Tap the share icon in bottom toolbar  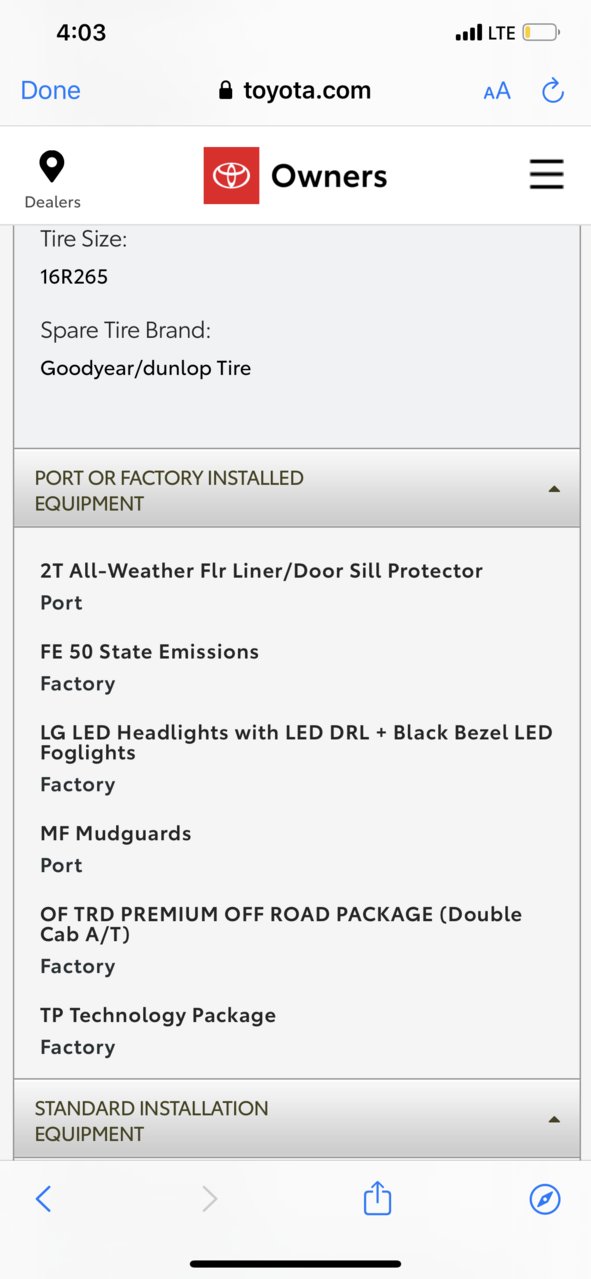tap(377, 1198)
